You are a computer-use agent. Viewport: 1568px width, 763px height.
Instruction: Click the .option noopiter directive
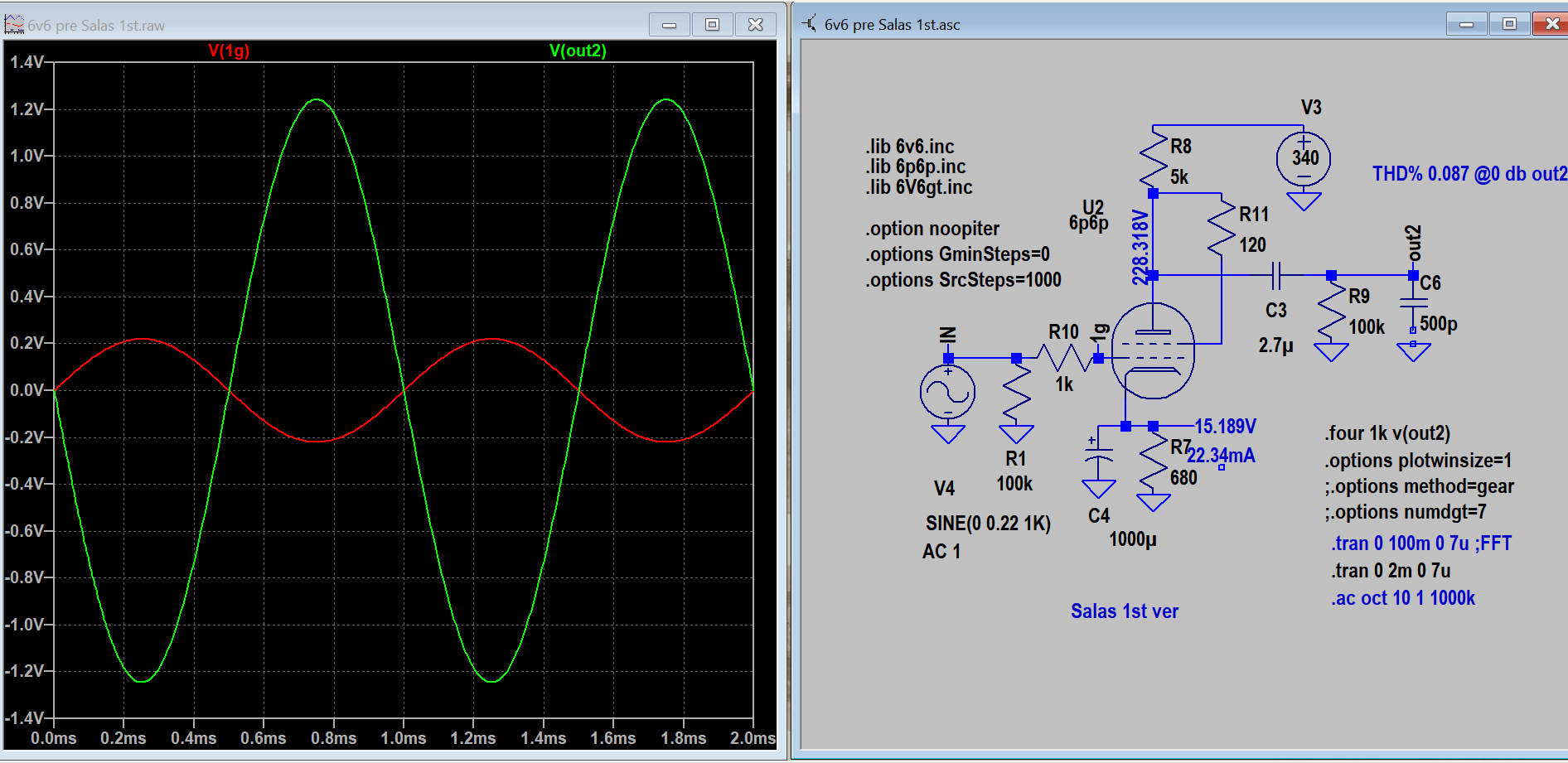932,229
